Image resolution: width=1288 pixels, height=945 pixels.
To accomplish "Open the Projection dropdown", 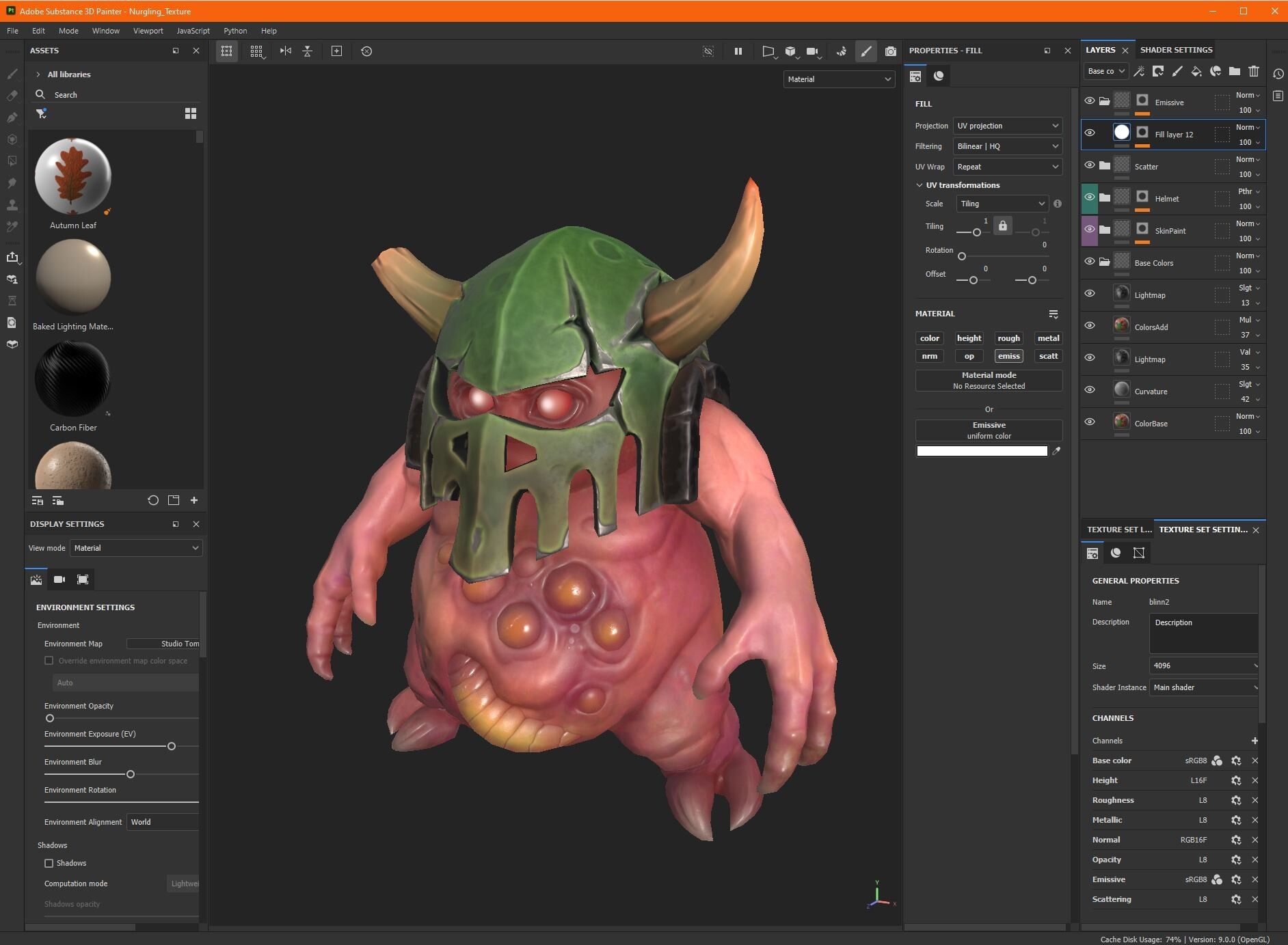I will [x=1008, y=126].
